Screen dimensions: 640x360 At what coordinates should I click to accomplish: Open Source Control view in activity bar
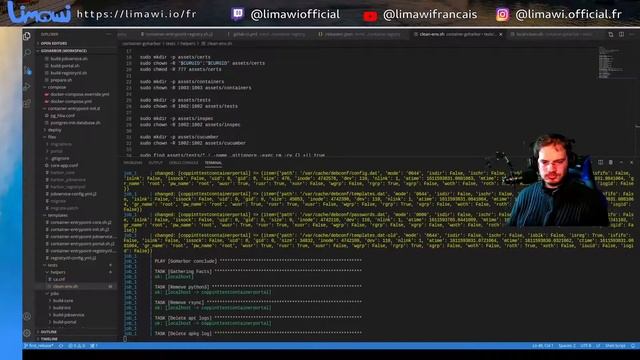(x=27, y=70)
